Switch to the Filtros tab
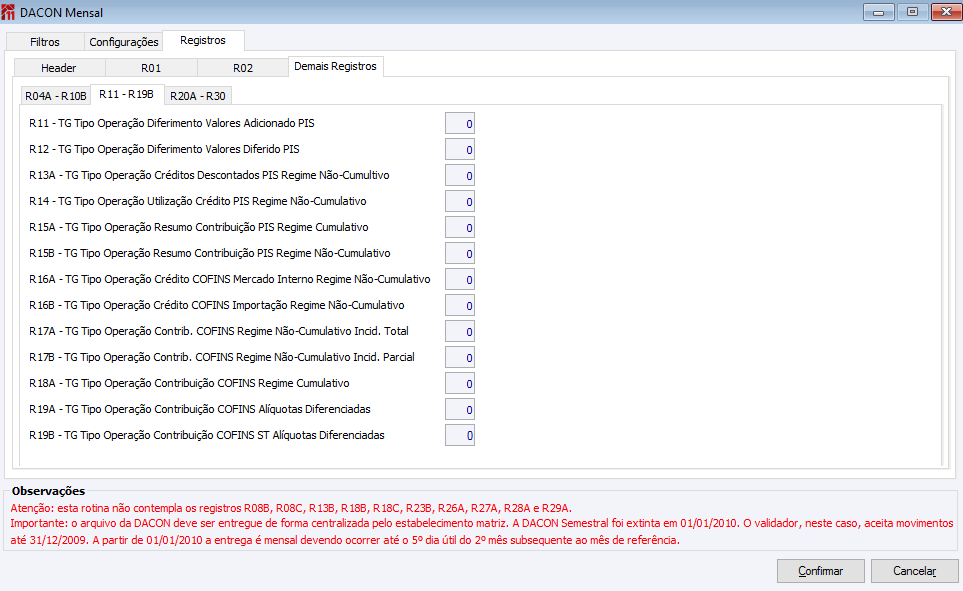963x591 pixels. 45,42
